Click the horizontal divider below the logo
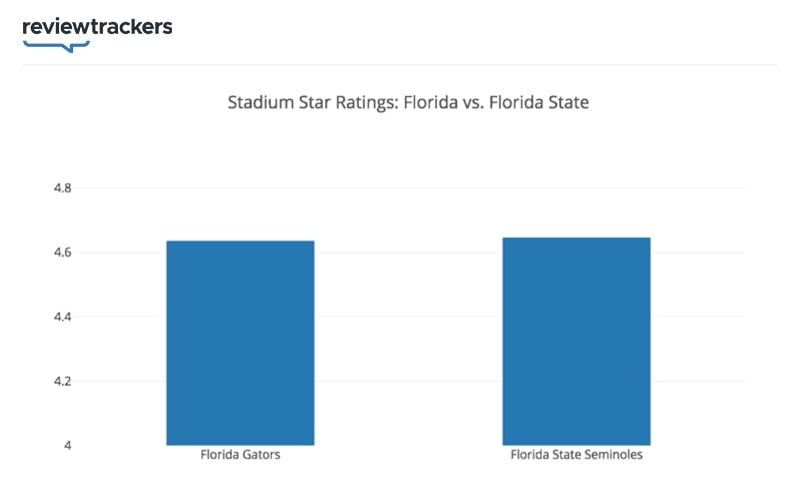Image resolution: width=800 pixels, height=496 pixels. coord(400,65)
